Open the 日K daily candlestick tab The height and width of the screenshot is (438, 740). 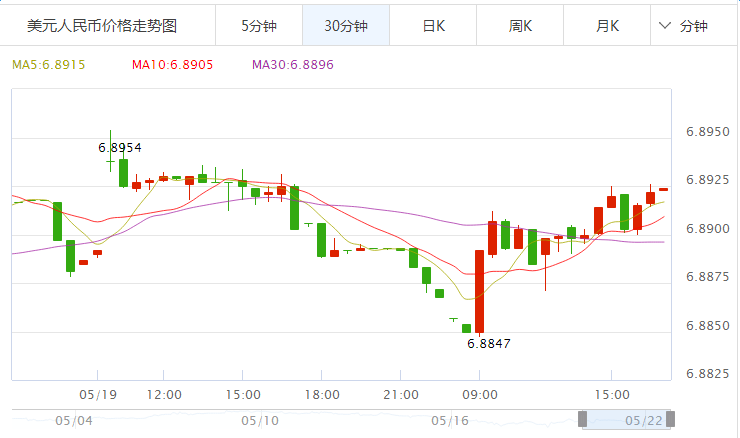(433, 25)
